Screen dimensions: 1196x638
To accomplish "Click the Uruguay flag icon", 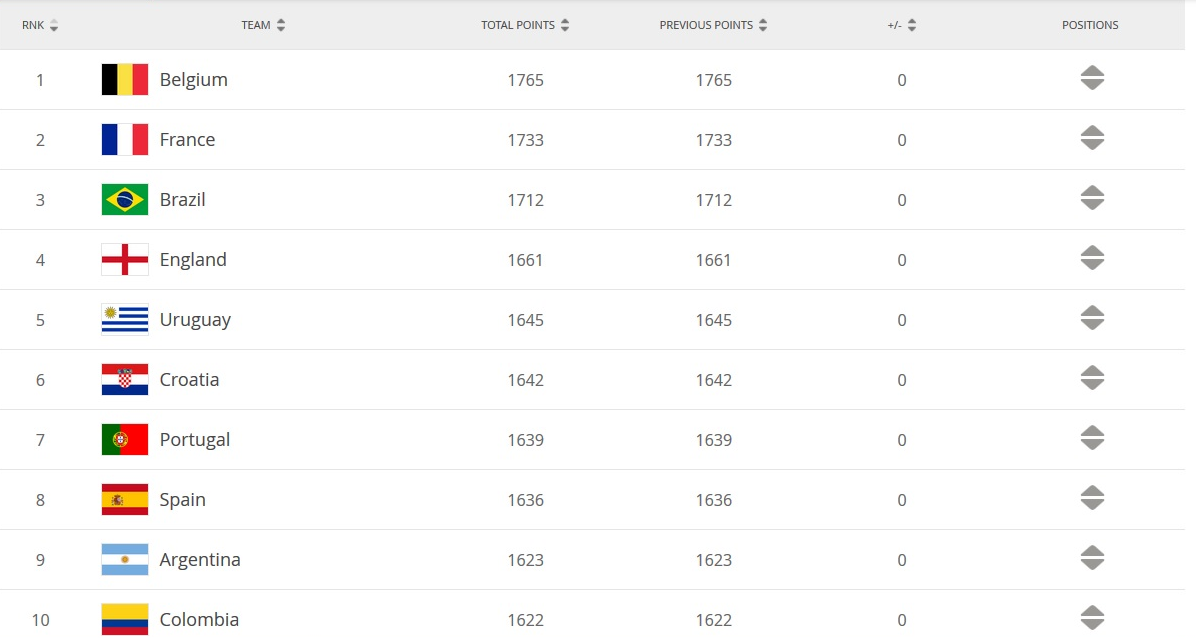I will (125, 320).
